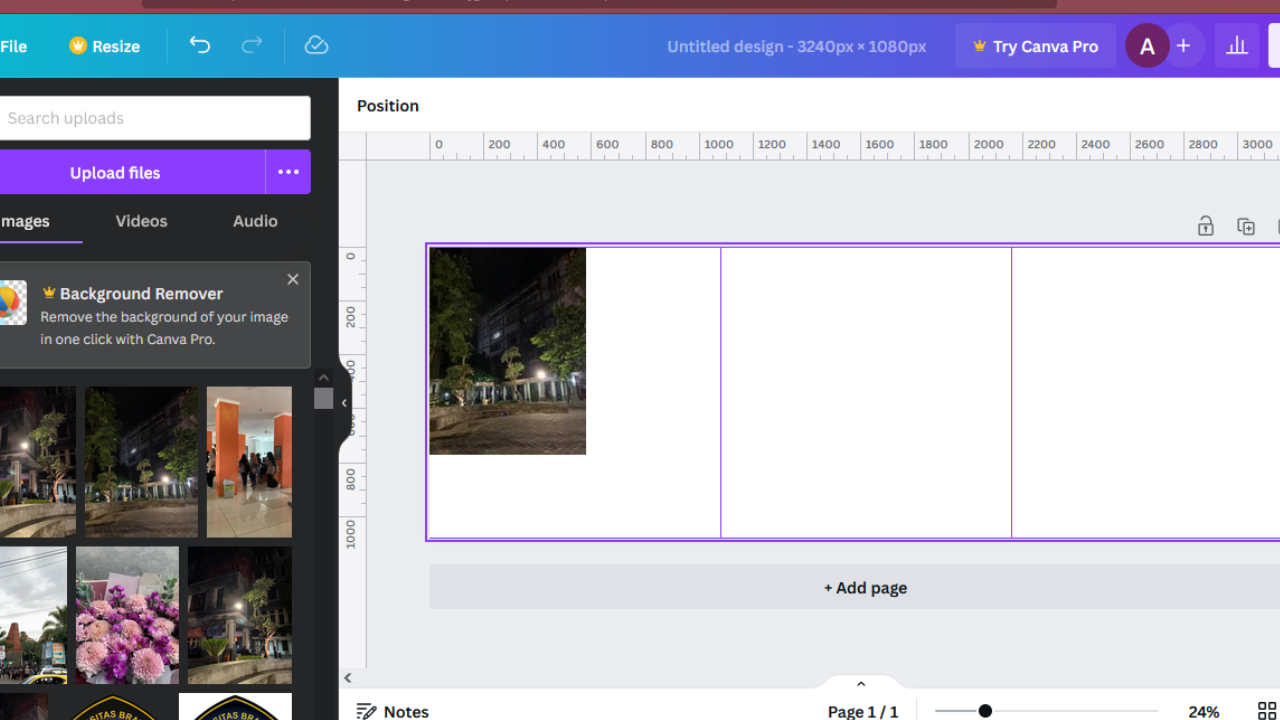1280x720 pixels.
Task: Click the Untitled design title field
Action: (796, 46)
